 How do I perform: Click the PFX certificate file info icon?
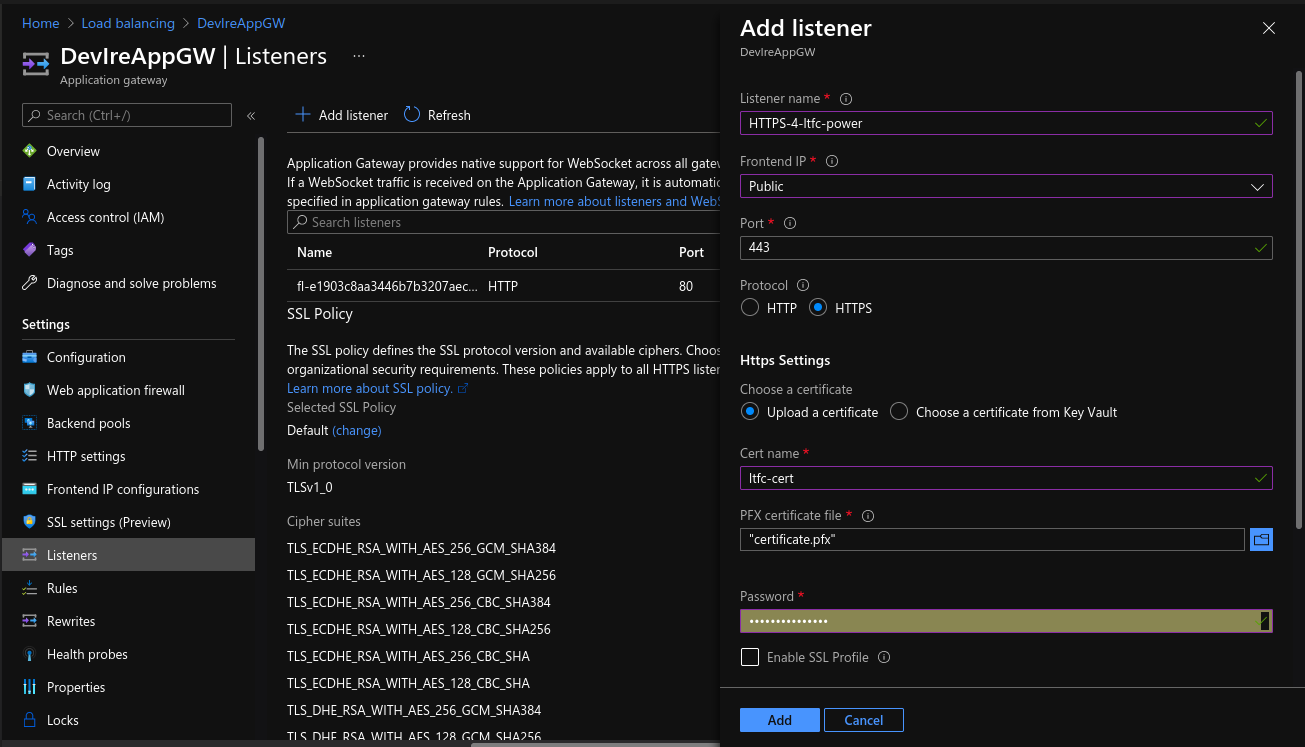867,515
